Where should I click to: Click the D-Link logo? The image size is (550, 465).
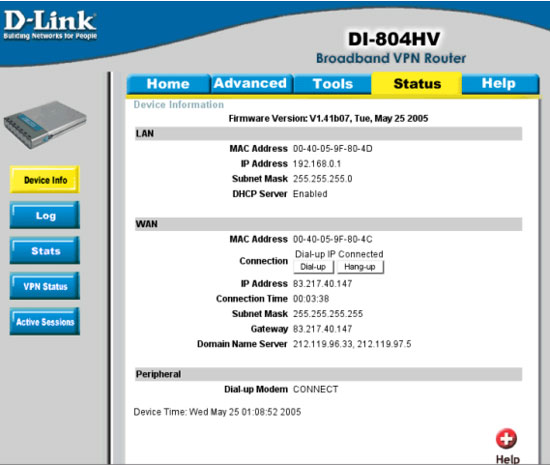[x=50, y=25]
